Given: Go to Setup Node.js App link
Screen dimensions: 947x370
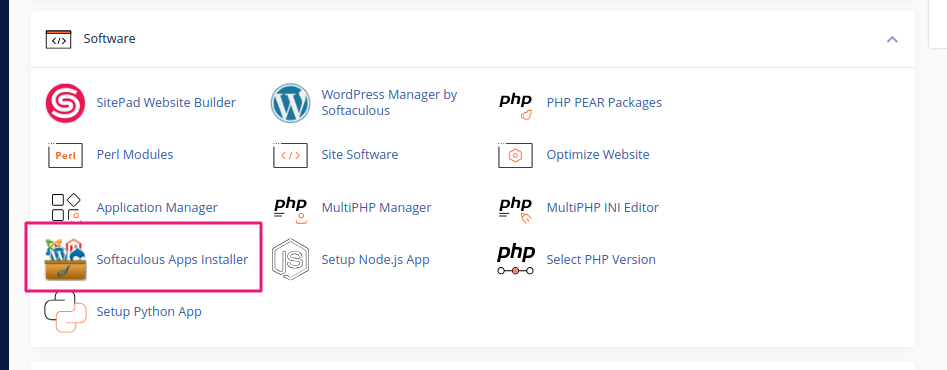Looking at the screenshot, I should tap(375, 260).
